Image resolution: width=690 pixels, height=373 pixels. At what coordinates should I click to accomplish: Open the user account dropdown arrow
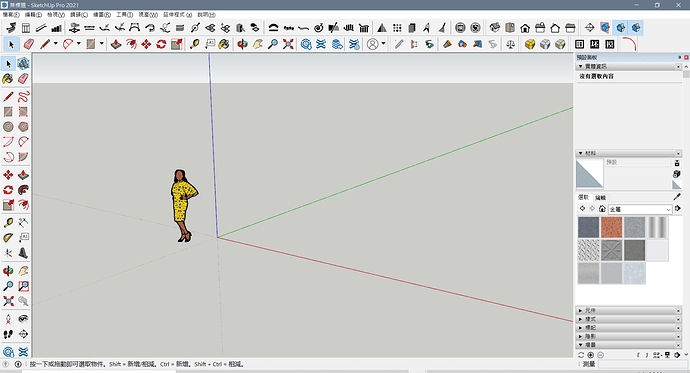pyautogui.click(x=384, y=44)
